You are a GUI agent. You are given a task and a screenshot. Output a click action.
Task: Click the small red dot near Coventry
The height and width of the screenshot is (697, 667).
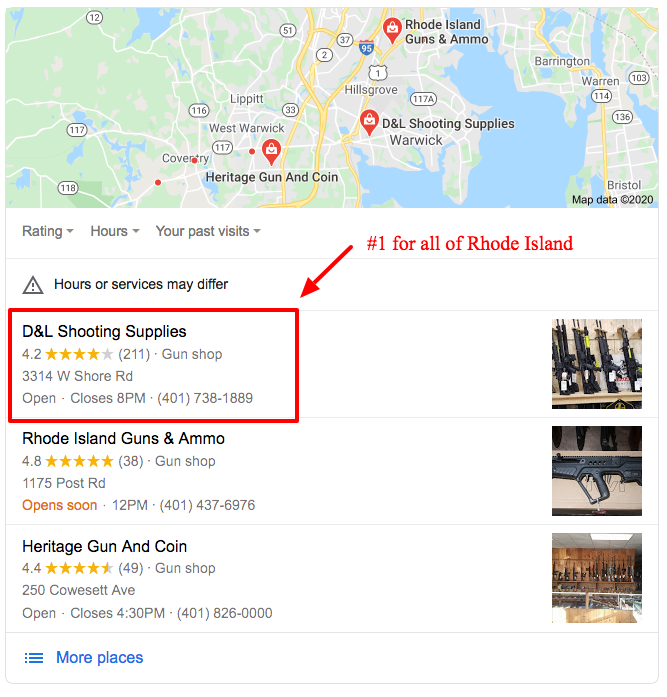[194, 160]
